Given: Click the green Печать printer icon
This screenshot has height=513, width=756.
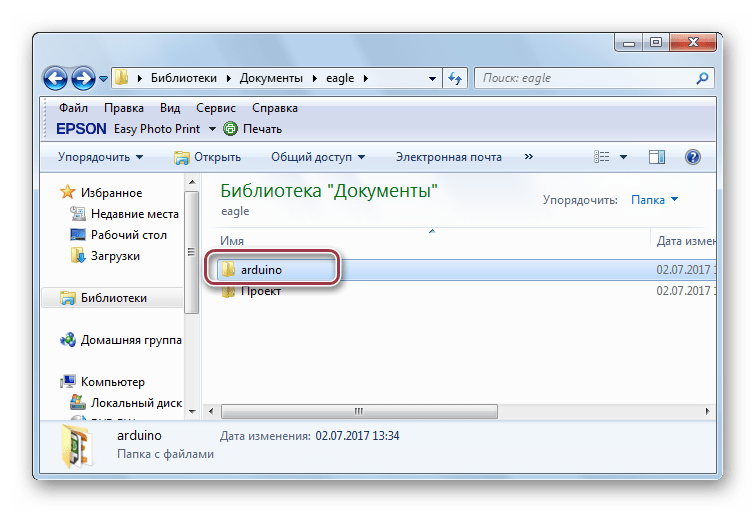Looking at the screenshot, I should coord(230,129).
